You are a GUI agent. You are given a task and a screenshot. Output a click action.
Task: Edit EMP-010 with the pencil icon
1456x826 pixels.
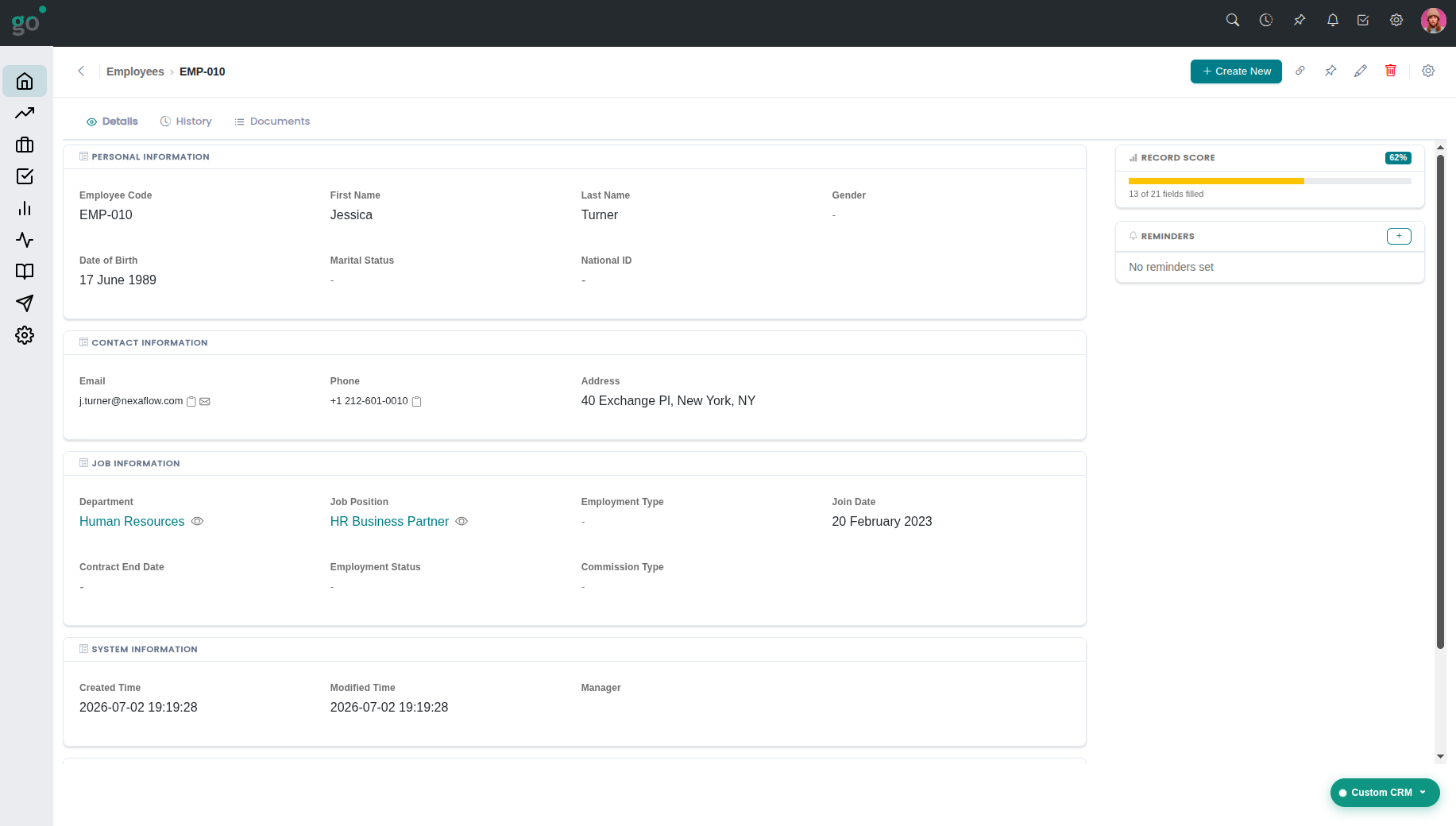point(1361,71)
